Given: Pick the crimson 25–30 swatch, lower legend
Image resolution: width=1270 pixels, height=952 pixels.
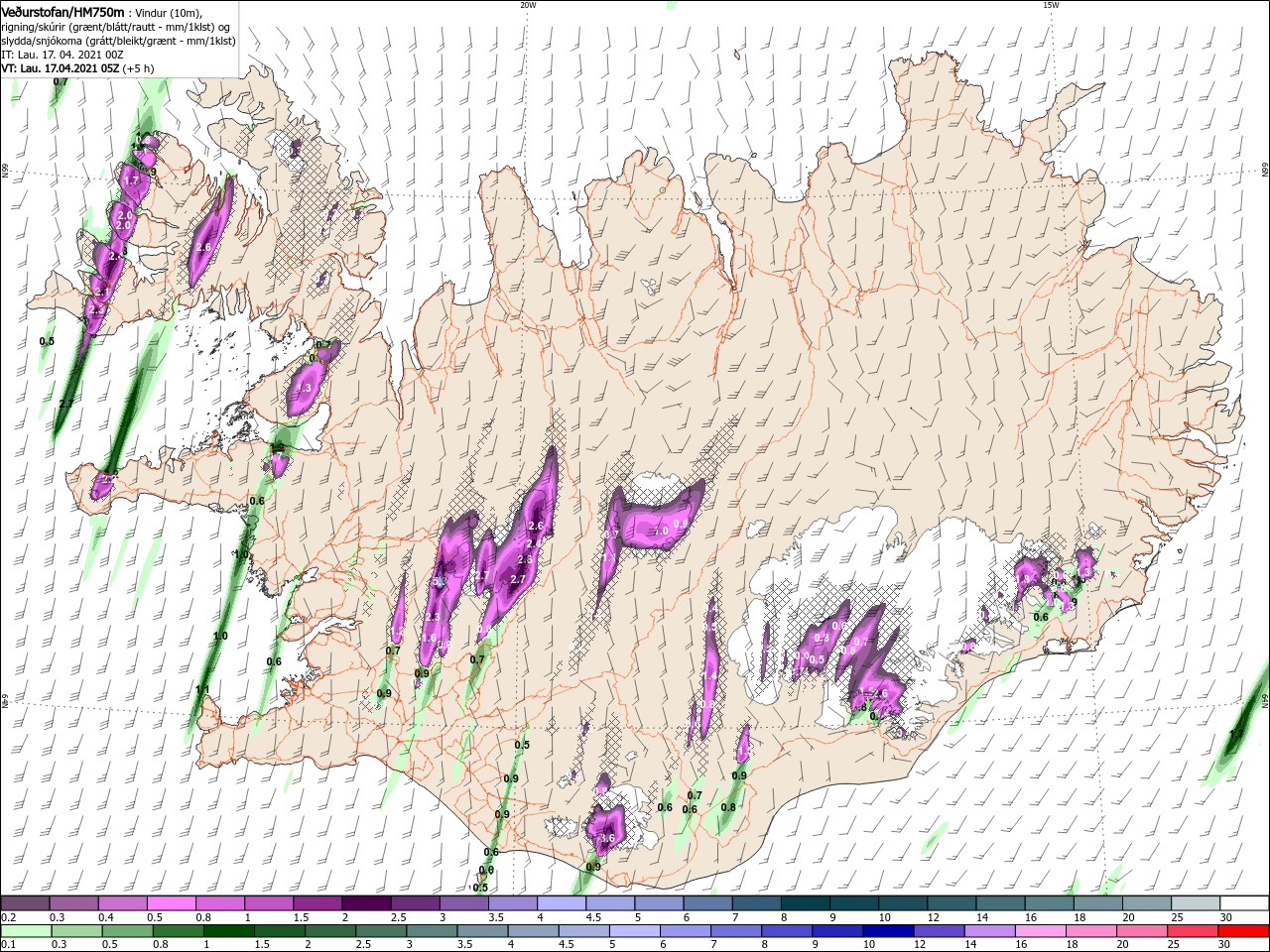Looking at the screenshot, I should coord(1192,931).
